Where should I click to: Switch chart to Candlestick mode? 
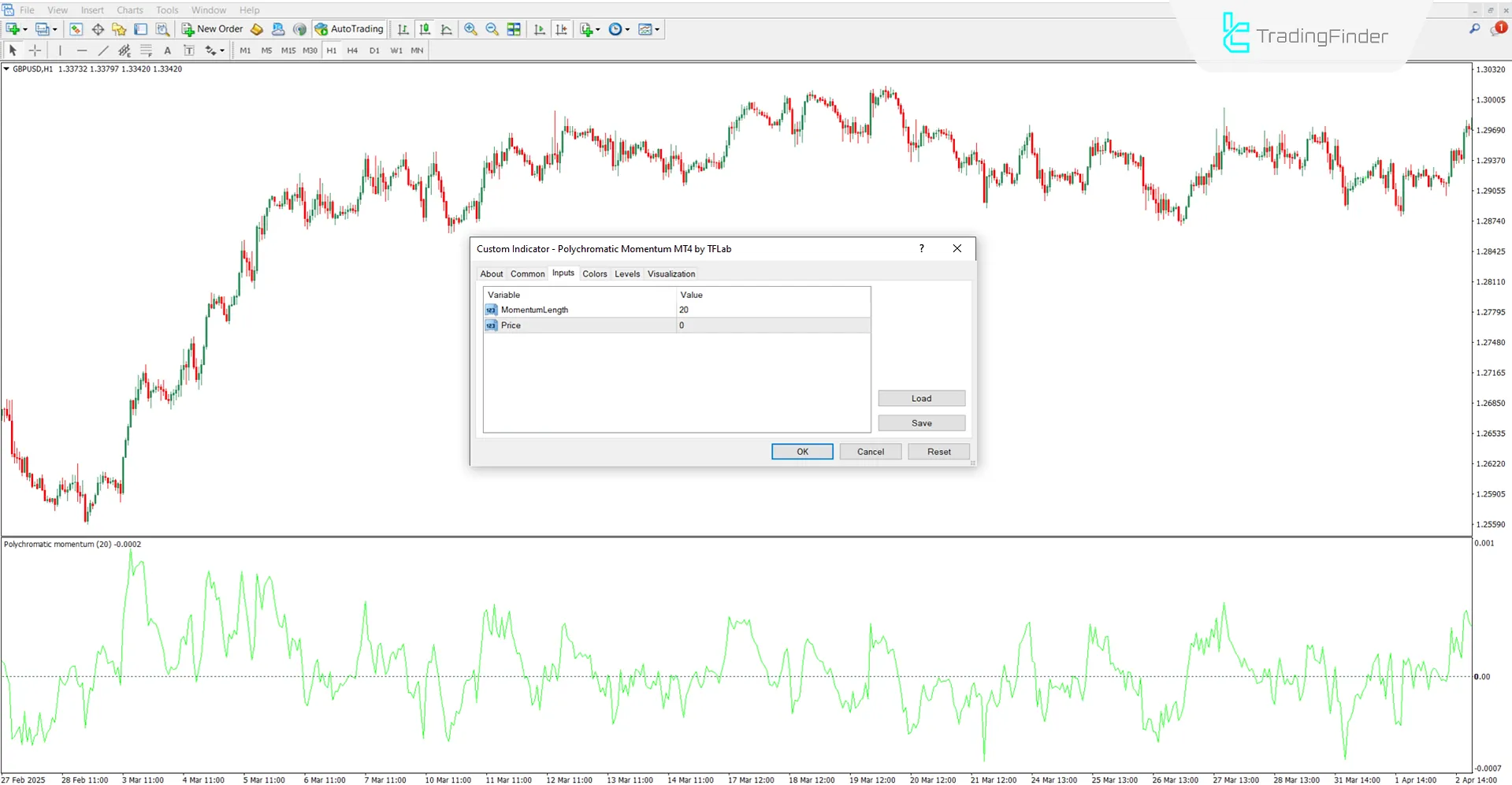425,29
